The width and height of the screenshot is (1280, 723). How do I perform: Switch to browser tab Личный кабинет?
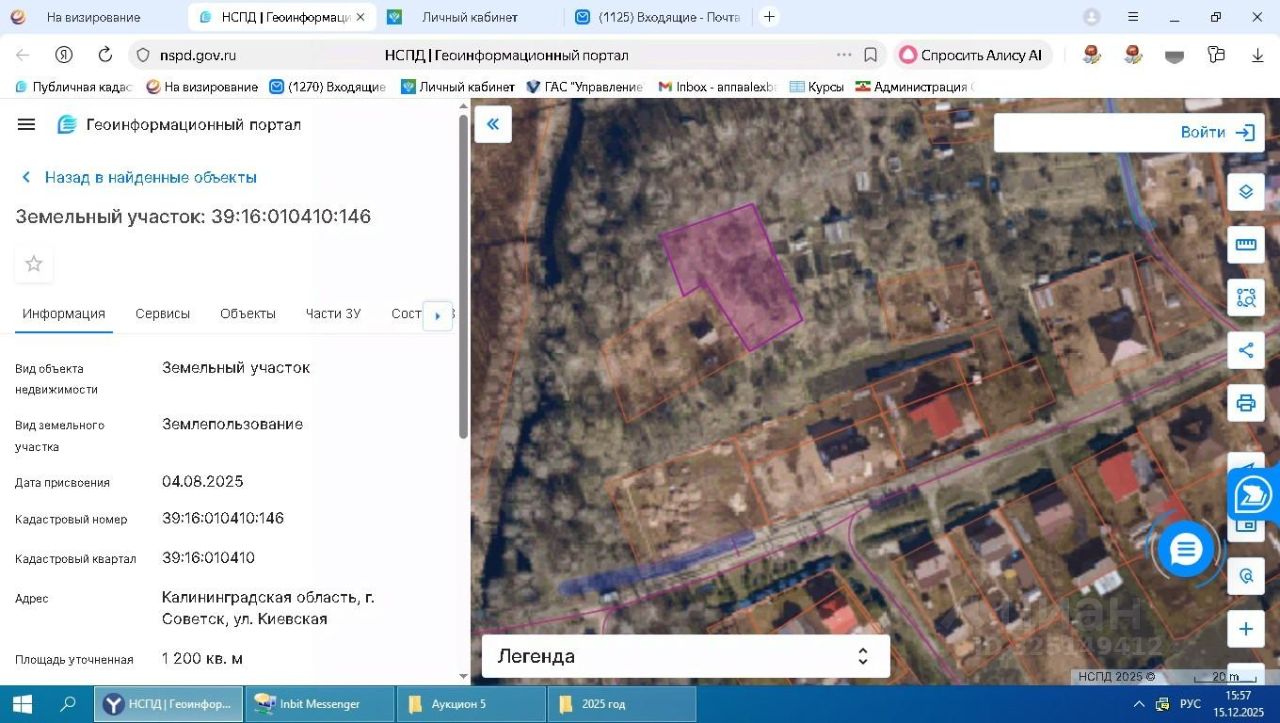[470, 17]
